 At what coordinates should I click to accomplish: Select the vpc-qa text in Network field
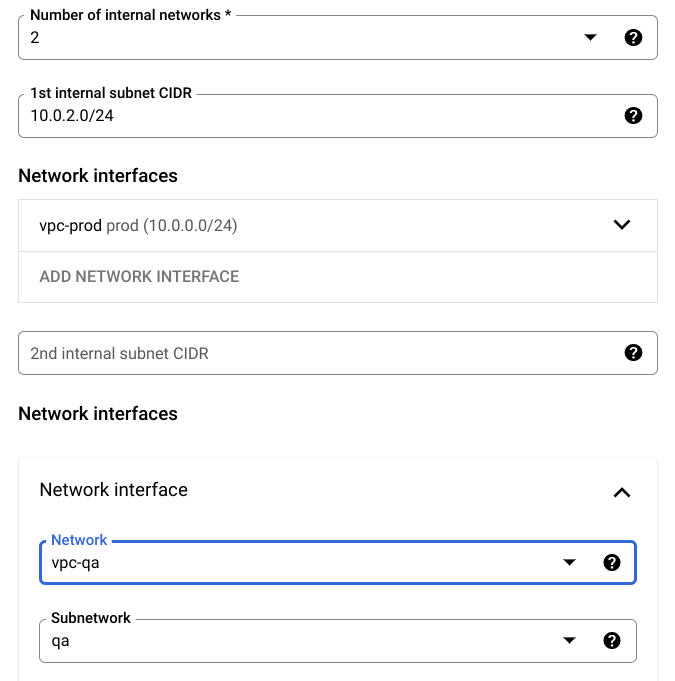[x=75, y=563]
